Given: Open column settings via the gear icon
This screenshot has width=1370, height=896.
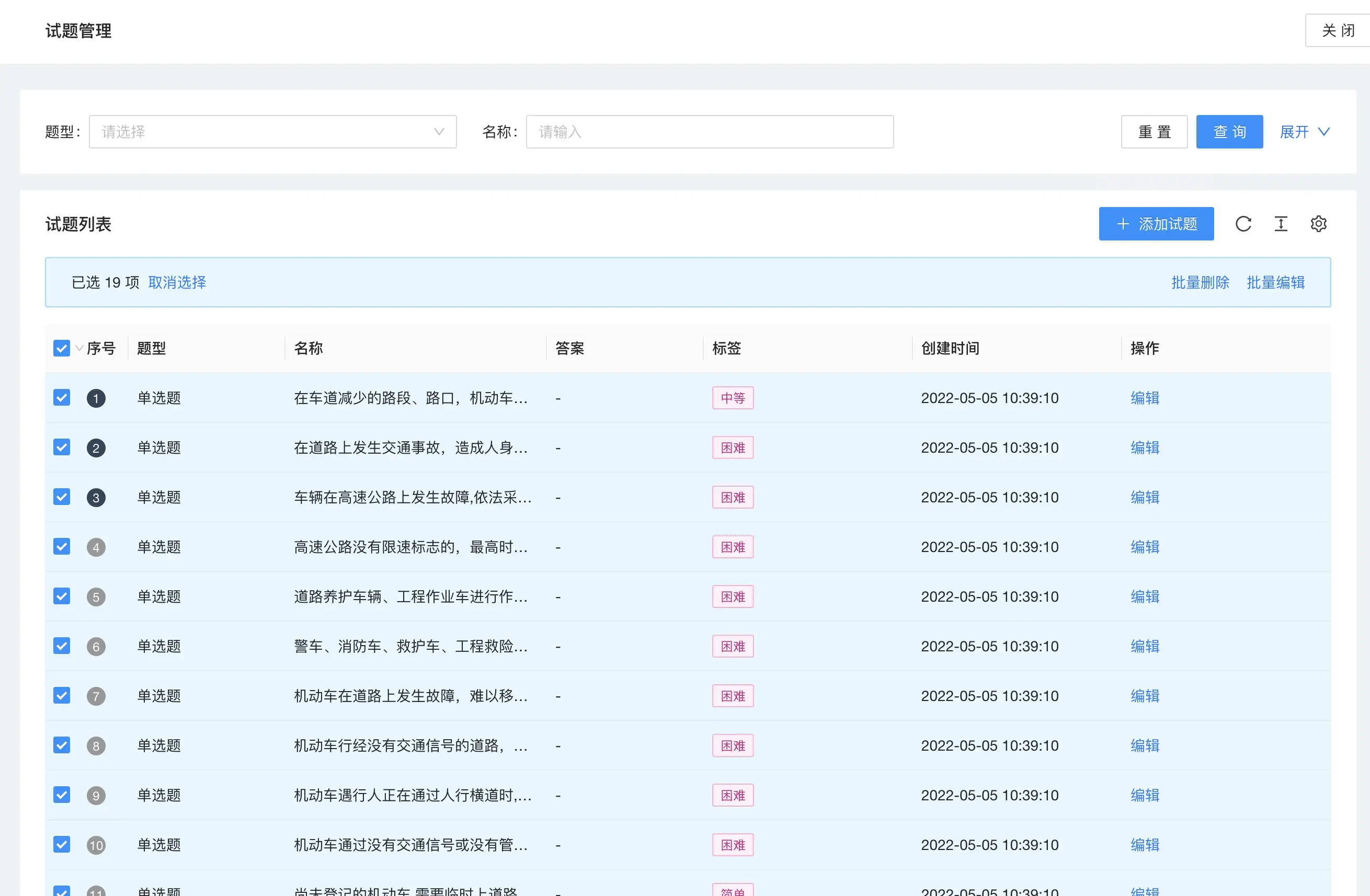Looking at the screenshot, I should (x=1319, y=224).
